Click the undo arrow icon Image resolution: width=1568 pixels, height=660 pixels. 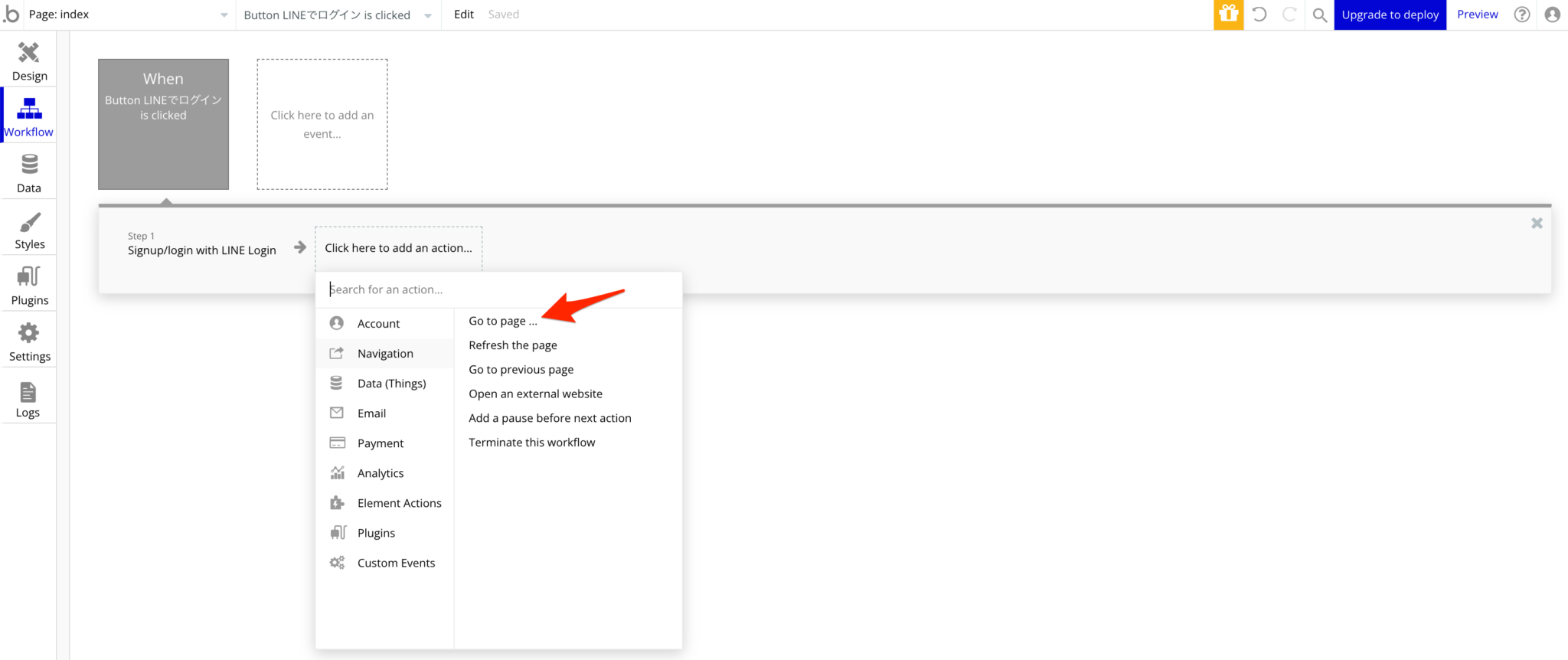pyautogui.click(x=1259, y=15)
